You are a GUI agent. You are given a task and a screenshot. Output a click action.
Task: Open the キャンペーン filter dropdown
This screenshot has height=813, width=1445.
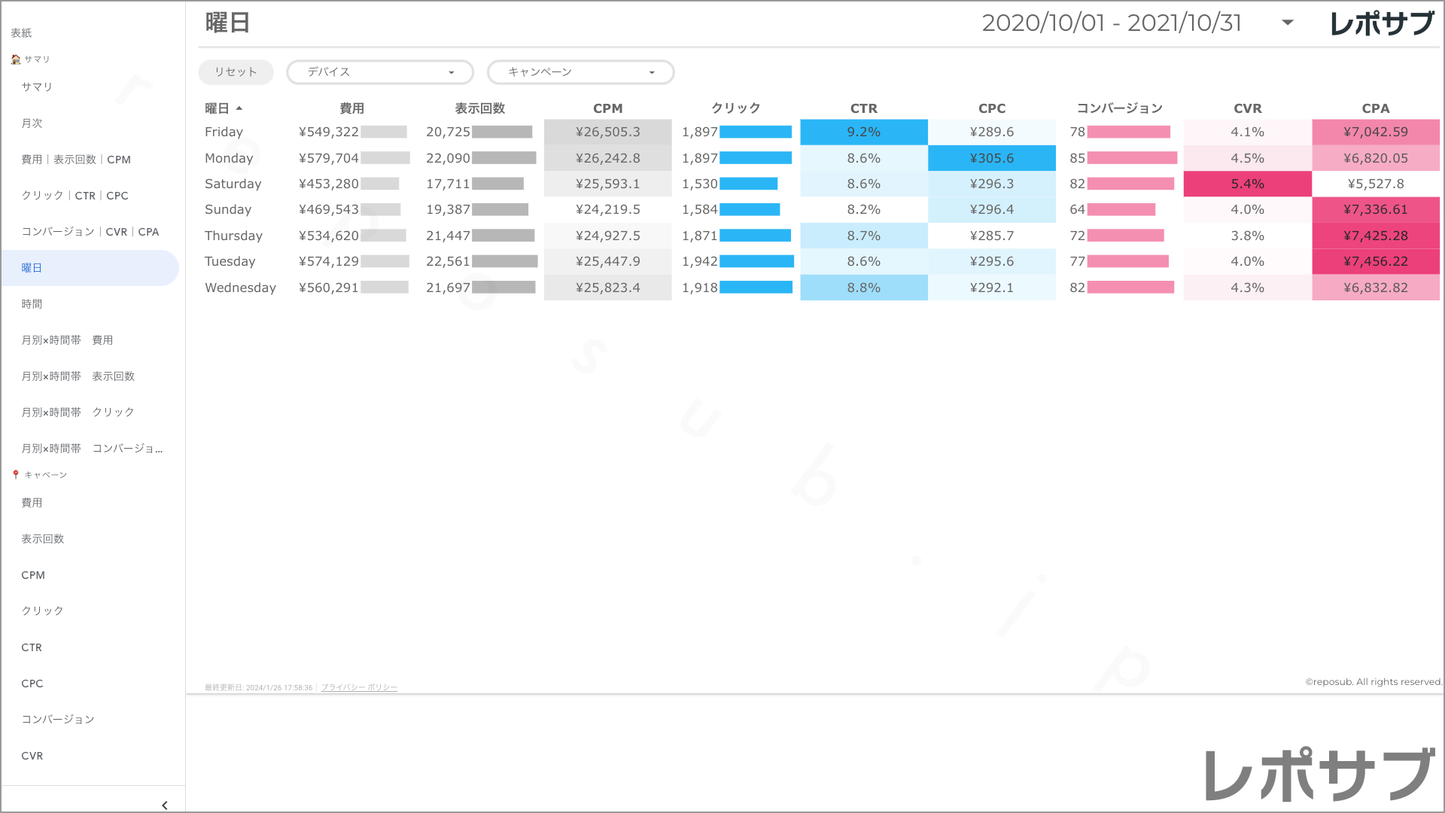(580, 72)
